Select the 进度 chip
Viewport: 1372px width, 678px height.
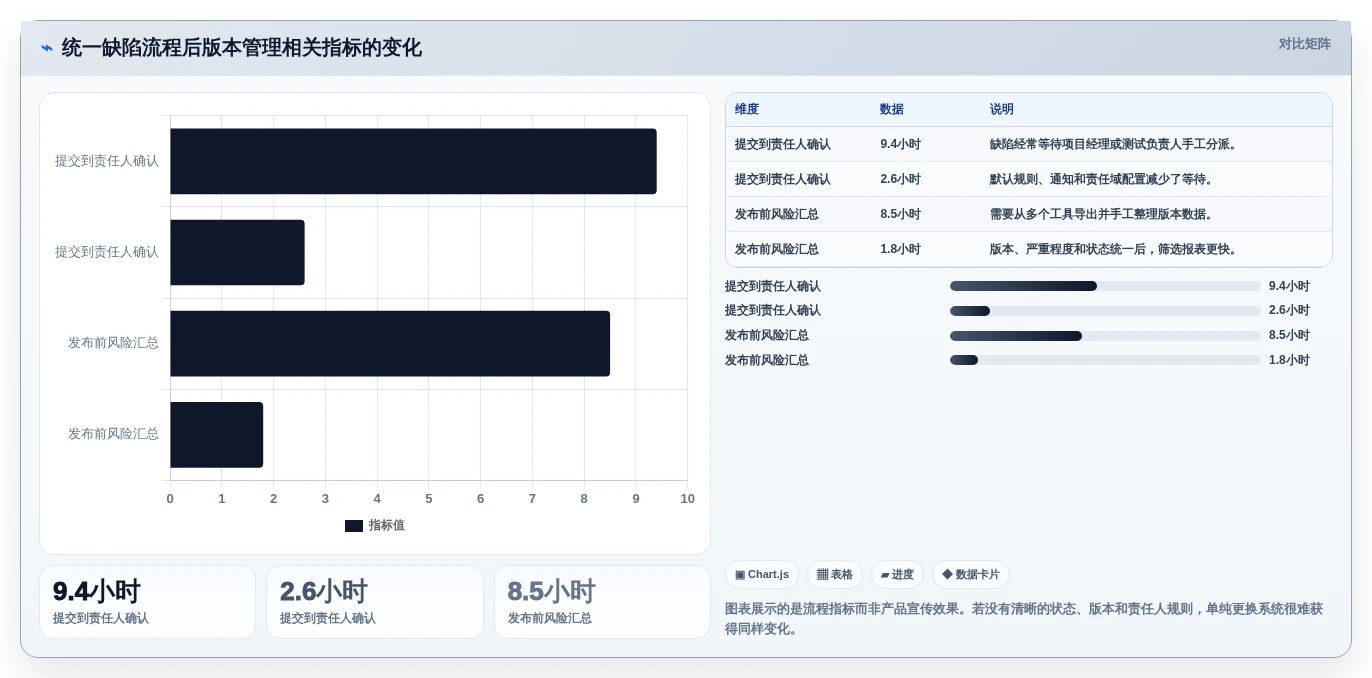pos(897,574)
